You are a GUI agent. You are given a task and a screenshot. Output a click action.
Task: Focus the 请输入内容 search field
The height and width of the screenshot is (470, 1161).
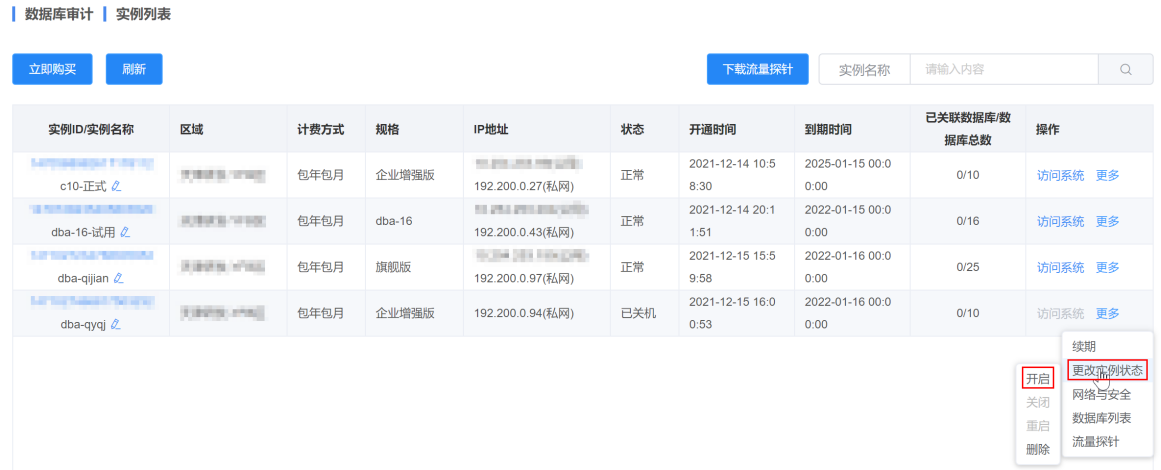click(1004, 70)
